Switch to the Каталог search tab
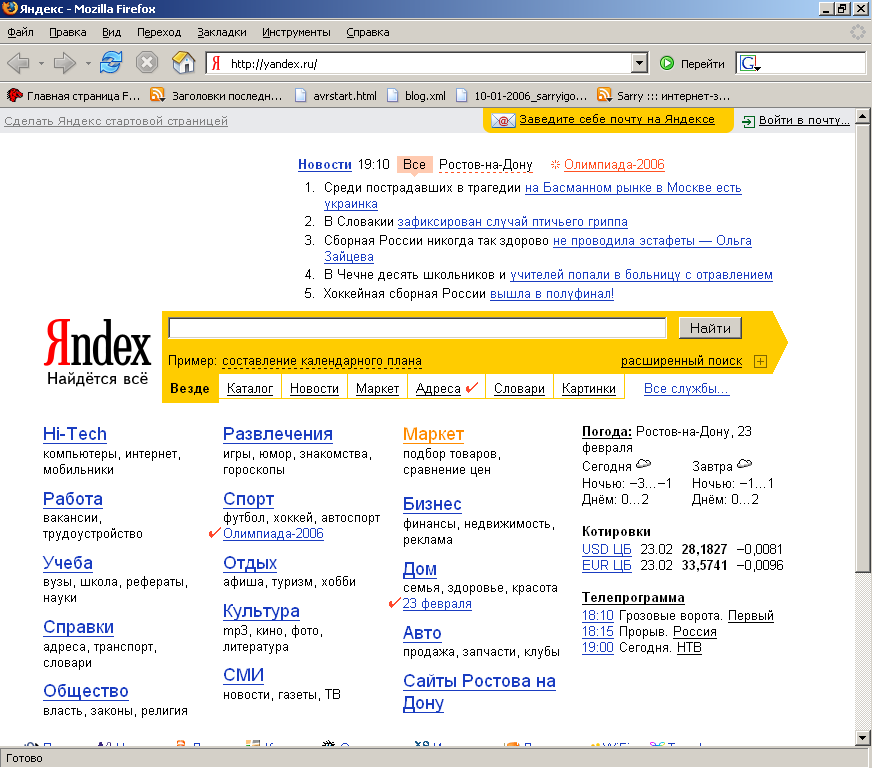The width and height of the screenshot is (872, 768). [x=250, y=388]
